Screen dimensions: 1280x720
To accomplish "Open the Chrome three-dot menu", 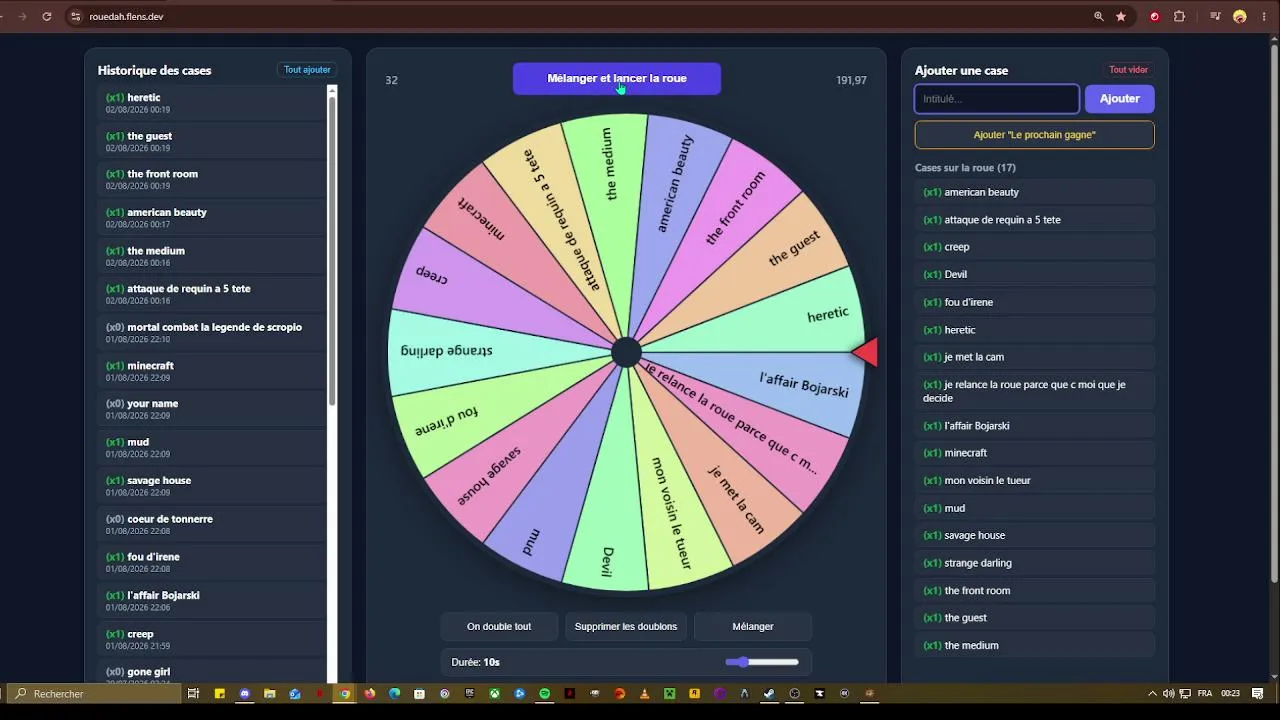I will (1263, 17).
